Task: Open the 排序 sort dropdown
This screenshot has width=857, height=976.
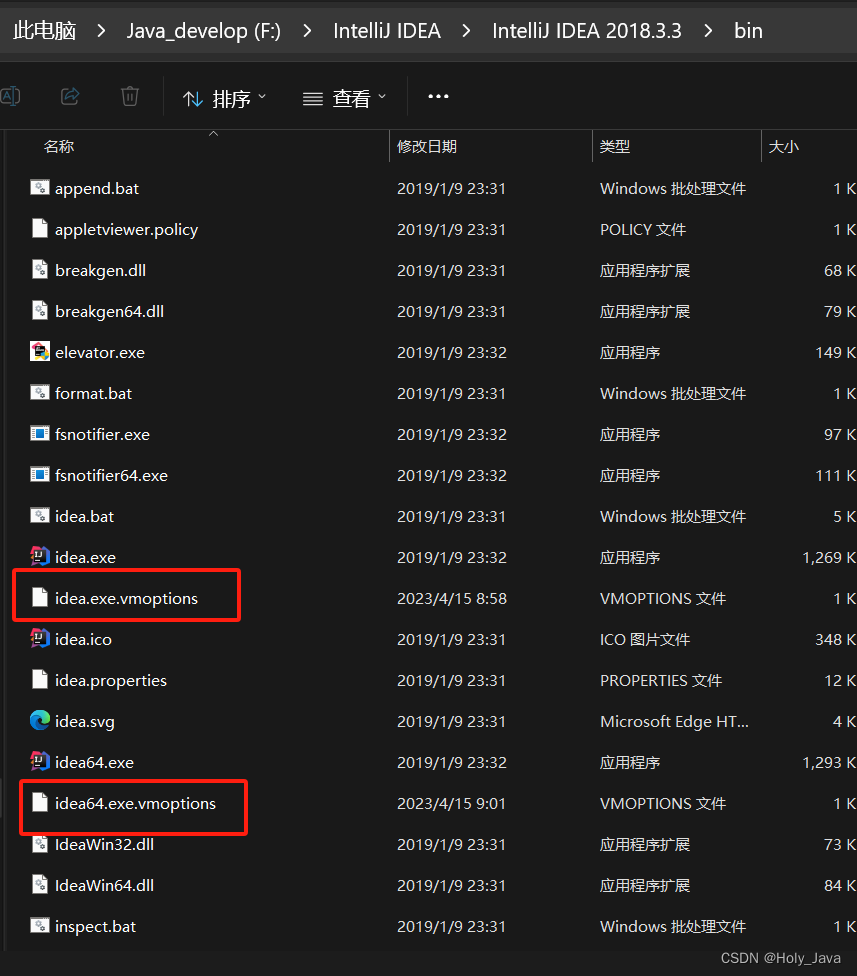Action: (224, 98)
